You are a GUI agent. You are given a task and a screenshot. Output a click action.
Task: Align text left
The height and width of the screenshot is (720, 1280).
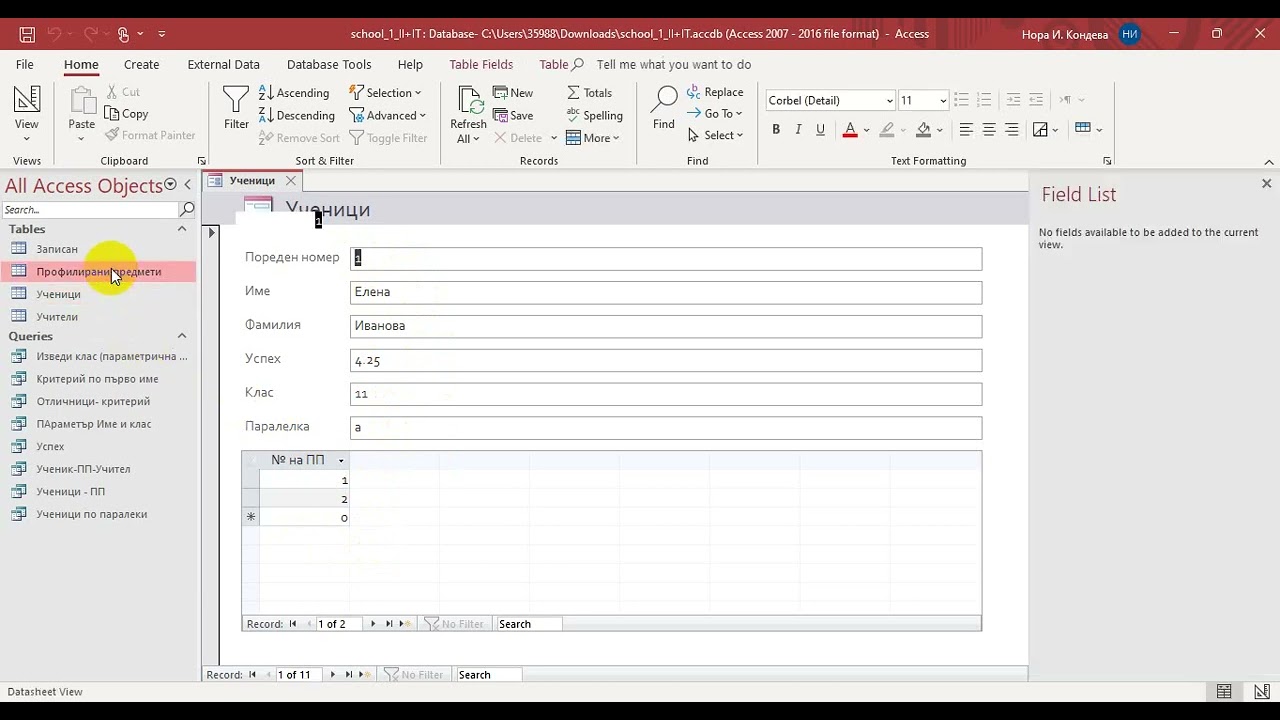click(x=966, y=129)
